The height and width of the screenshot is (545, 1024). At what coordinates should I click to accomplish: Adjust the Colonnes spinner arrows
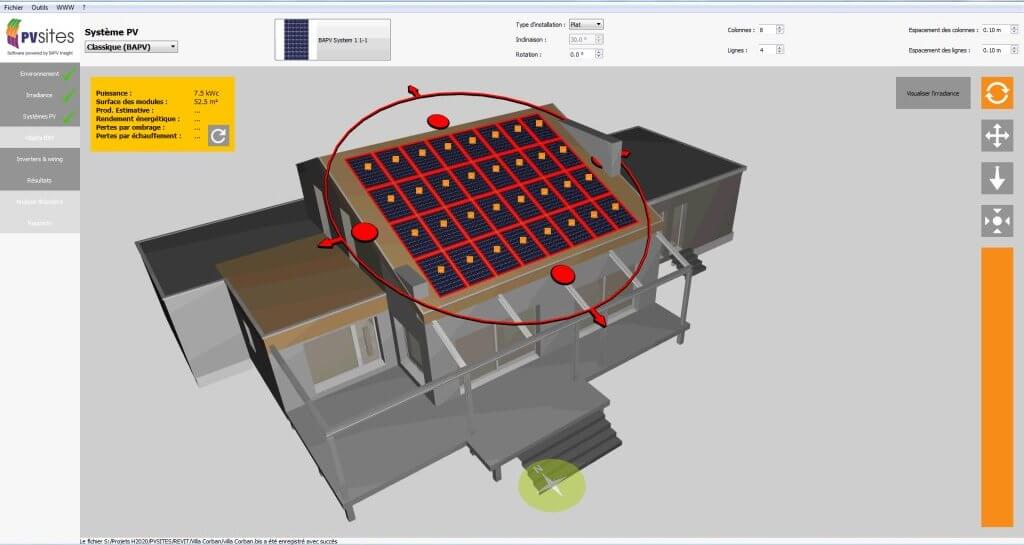(780, 30)
